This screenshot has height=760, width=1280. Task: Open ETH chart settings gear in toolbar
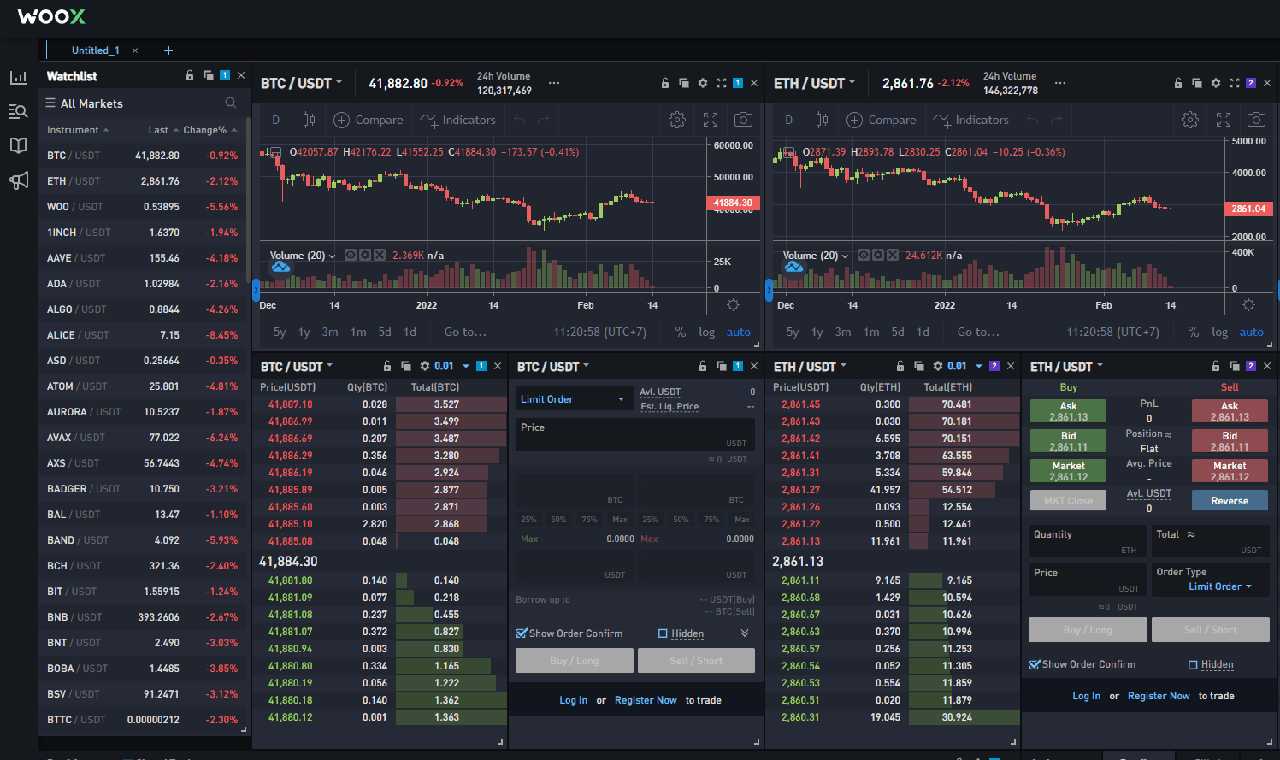pyautogui.click(x=1190, y=120)
